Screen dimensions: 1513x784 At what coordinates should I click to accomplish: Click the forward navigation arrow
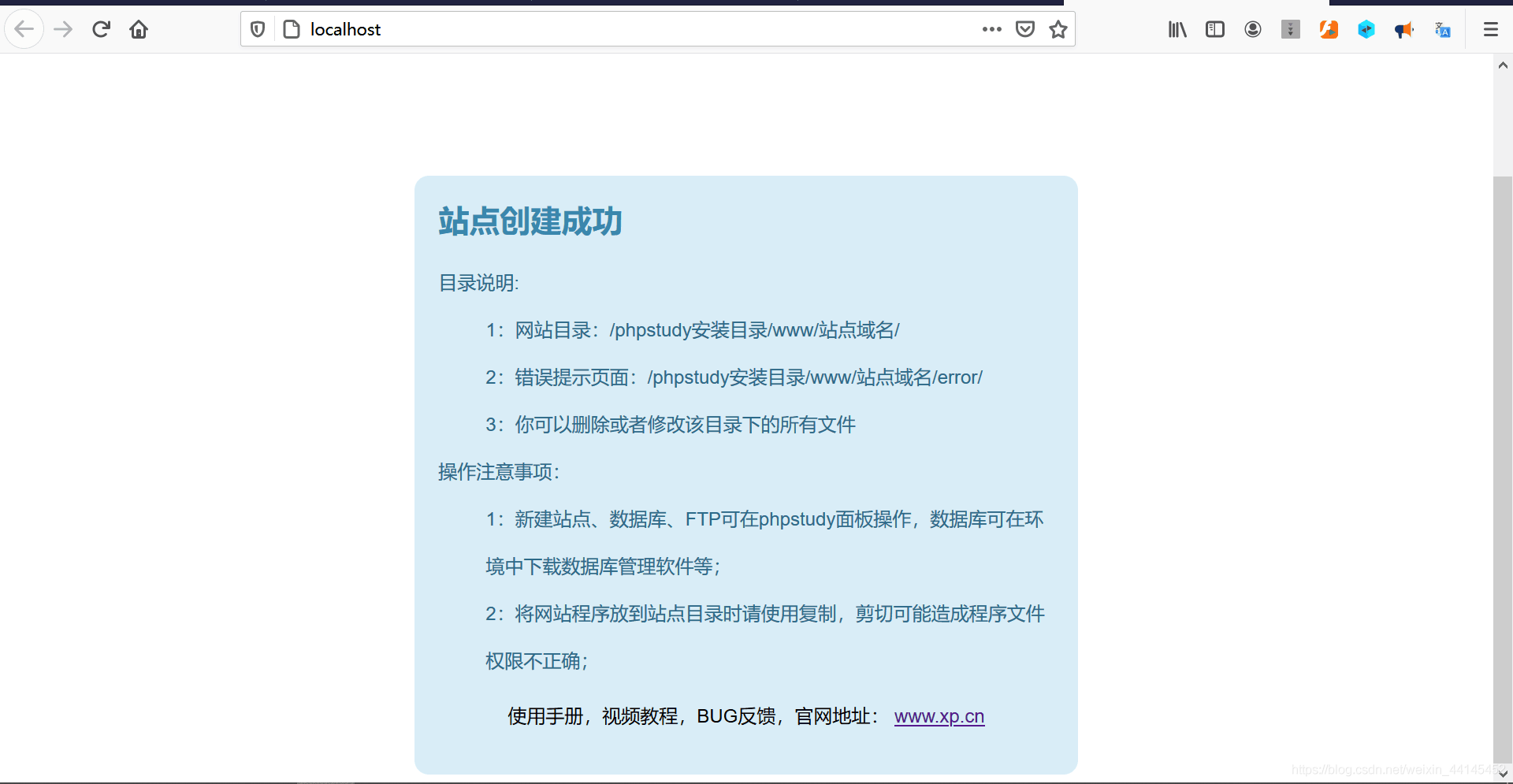[x=63, y=30]
